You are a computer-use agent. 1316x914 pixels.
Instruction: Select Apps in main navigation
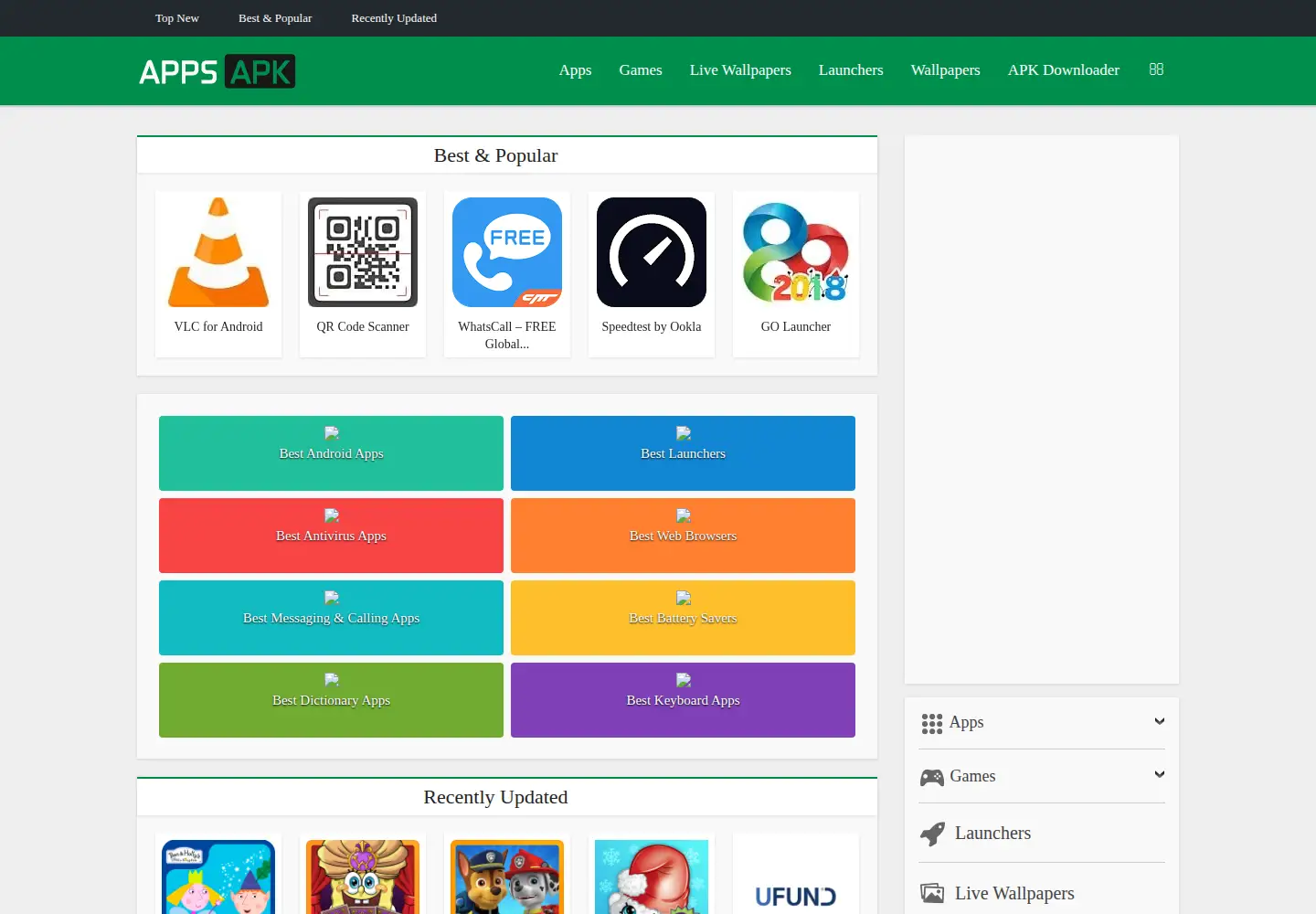(x=576, y=70)
